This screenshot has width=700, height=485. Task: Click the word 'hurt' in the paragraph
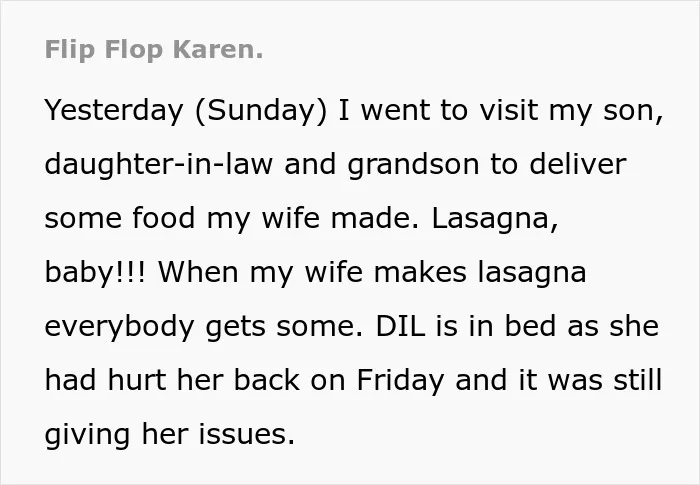click(x=137, y=380)
